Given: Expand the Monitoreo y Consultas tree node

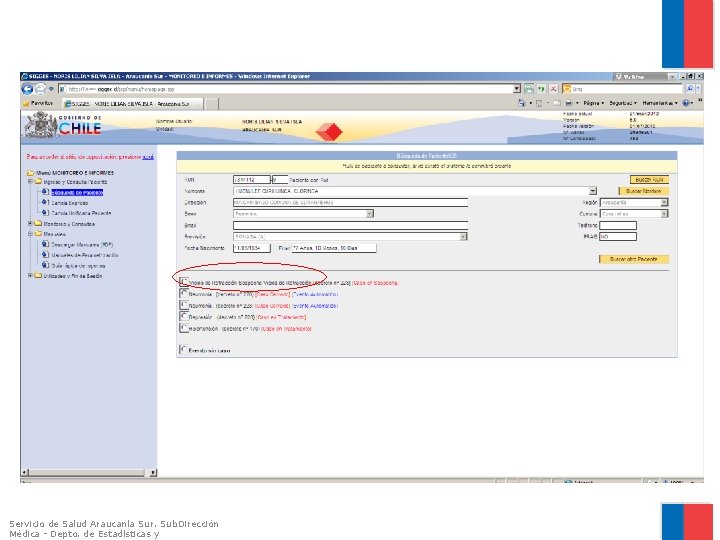Looking at the screenshot, I should pos(30,224).
